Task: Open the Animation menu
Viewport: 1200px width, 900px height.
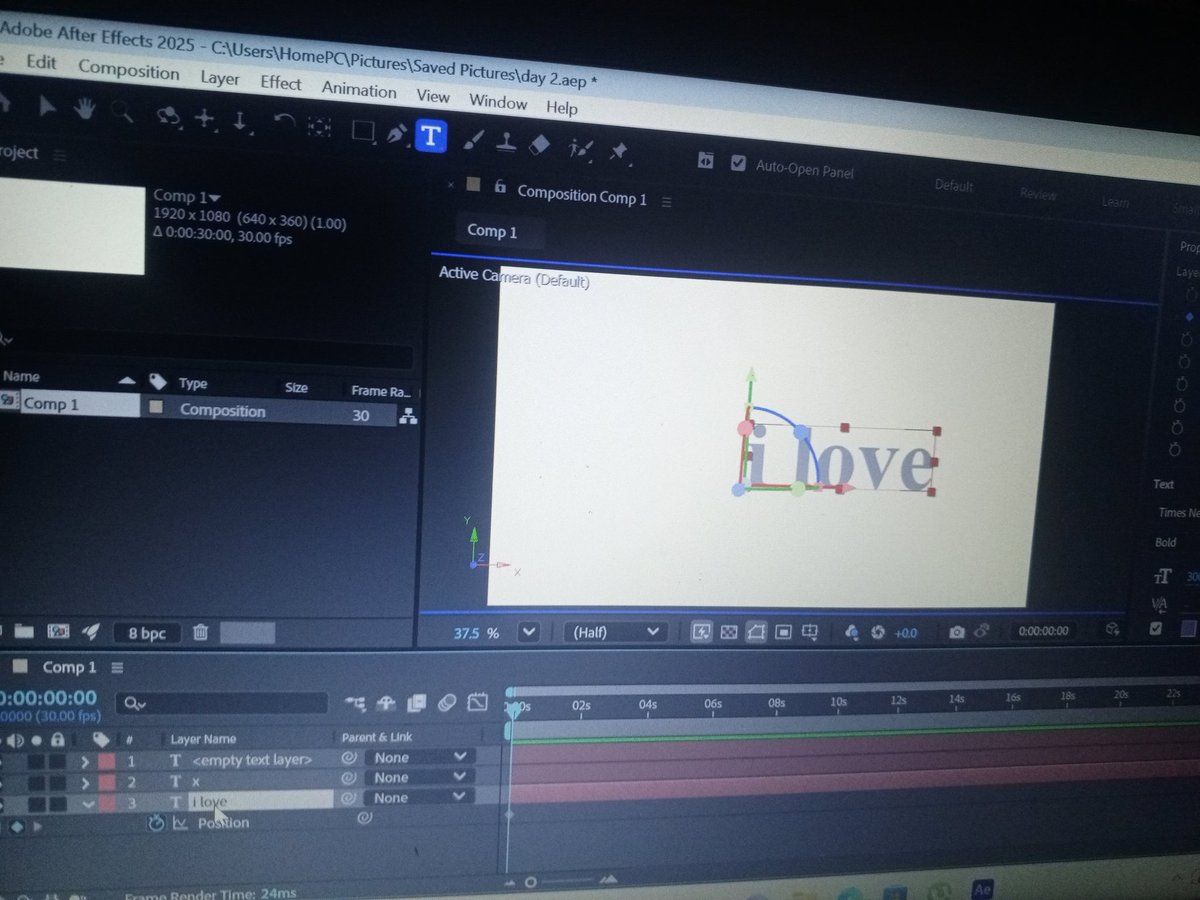Action: click(x=359, y=90)
